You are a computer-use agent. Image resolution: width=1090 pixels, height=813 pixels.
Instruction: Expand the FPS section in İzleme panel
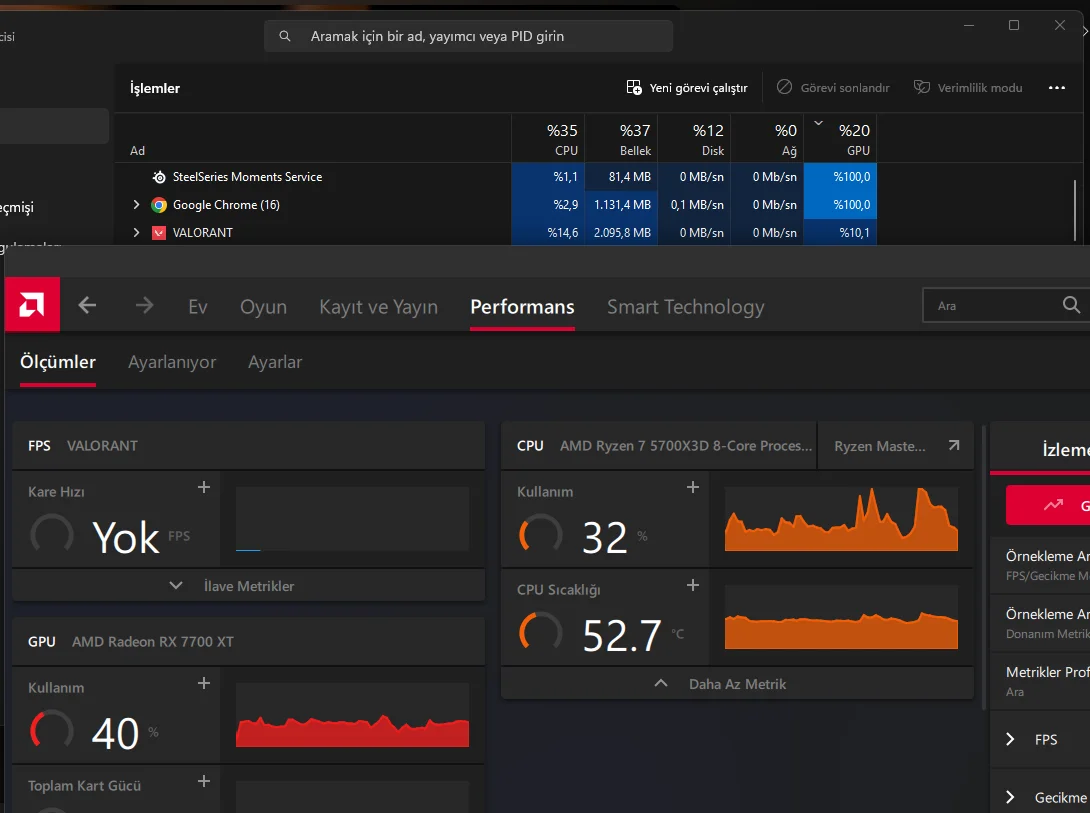tap(1011, 740)
